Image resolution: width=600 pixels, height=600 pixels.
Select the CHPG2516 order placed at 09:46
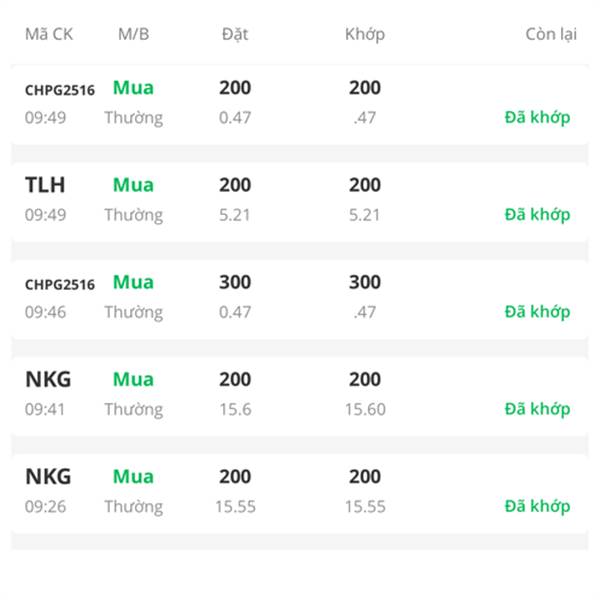pos(60,284)
